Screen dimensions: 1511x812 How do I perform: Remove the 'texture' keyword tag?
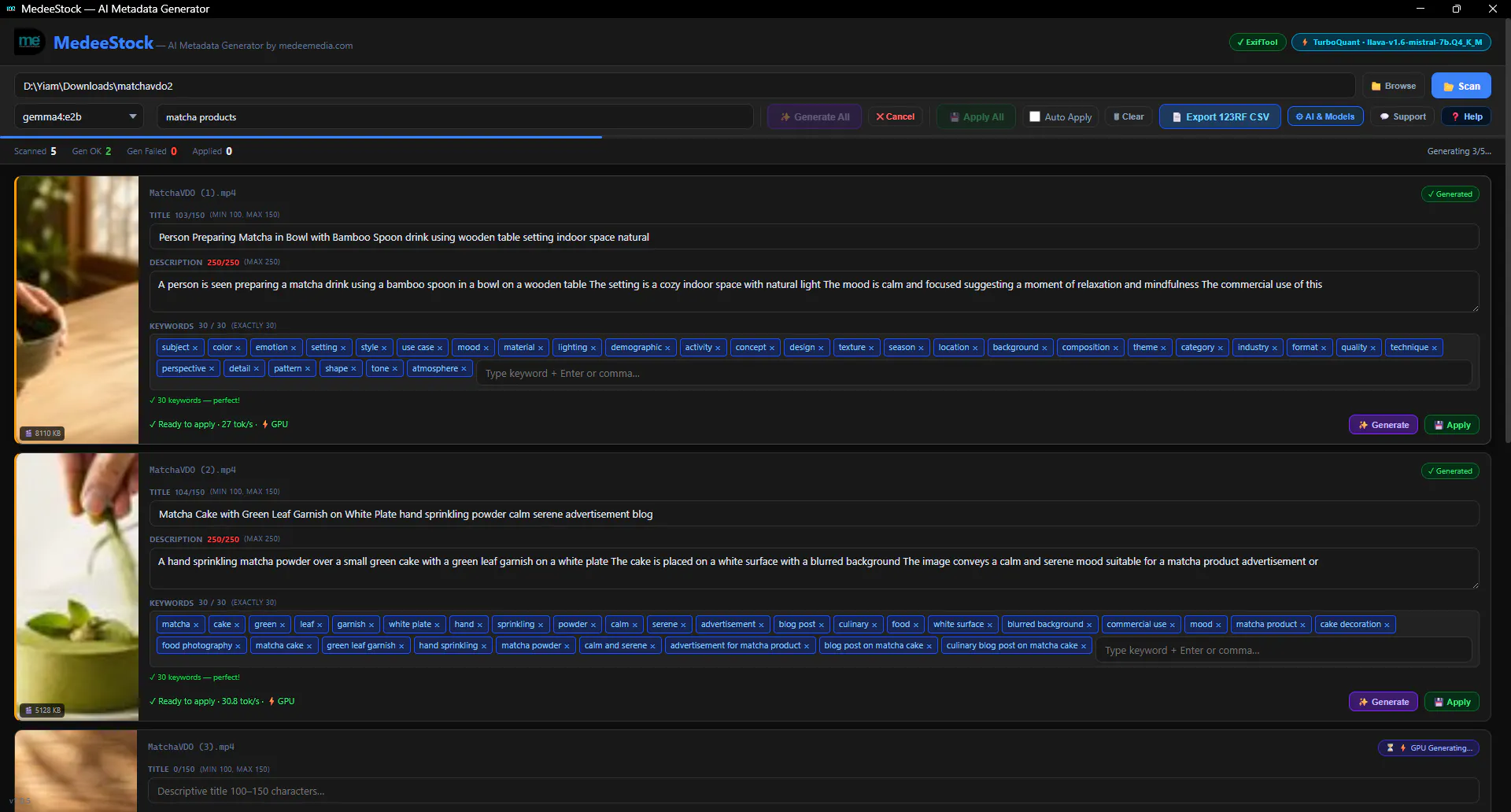click(x=871, y=348)
